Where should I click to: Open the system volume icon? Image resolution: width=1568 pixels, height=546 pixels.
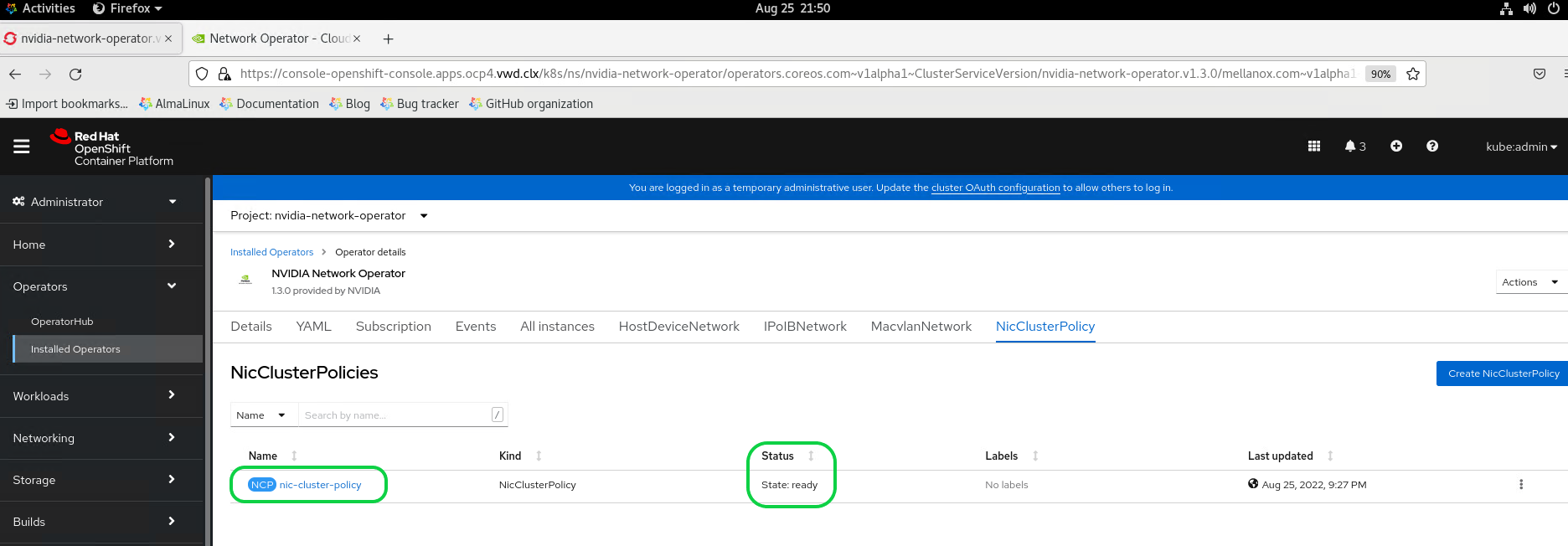coord(1529,8)
